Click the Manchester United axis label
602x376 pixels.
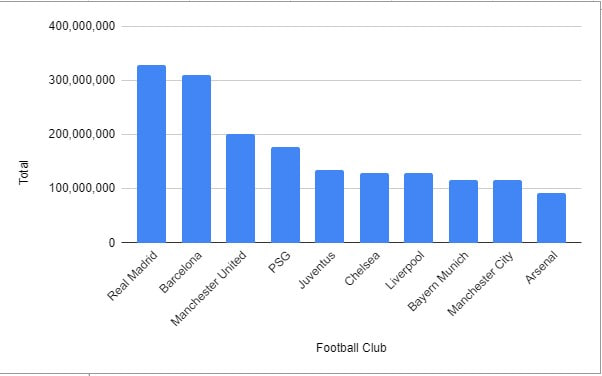coord(208,288)
